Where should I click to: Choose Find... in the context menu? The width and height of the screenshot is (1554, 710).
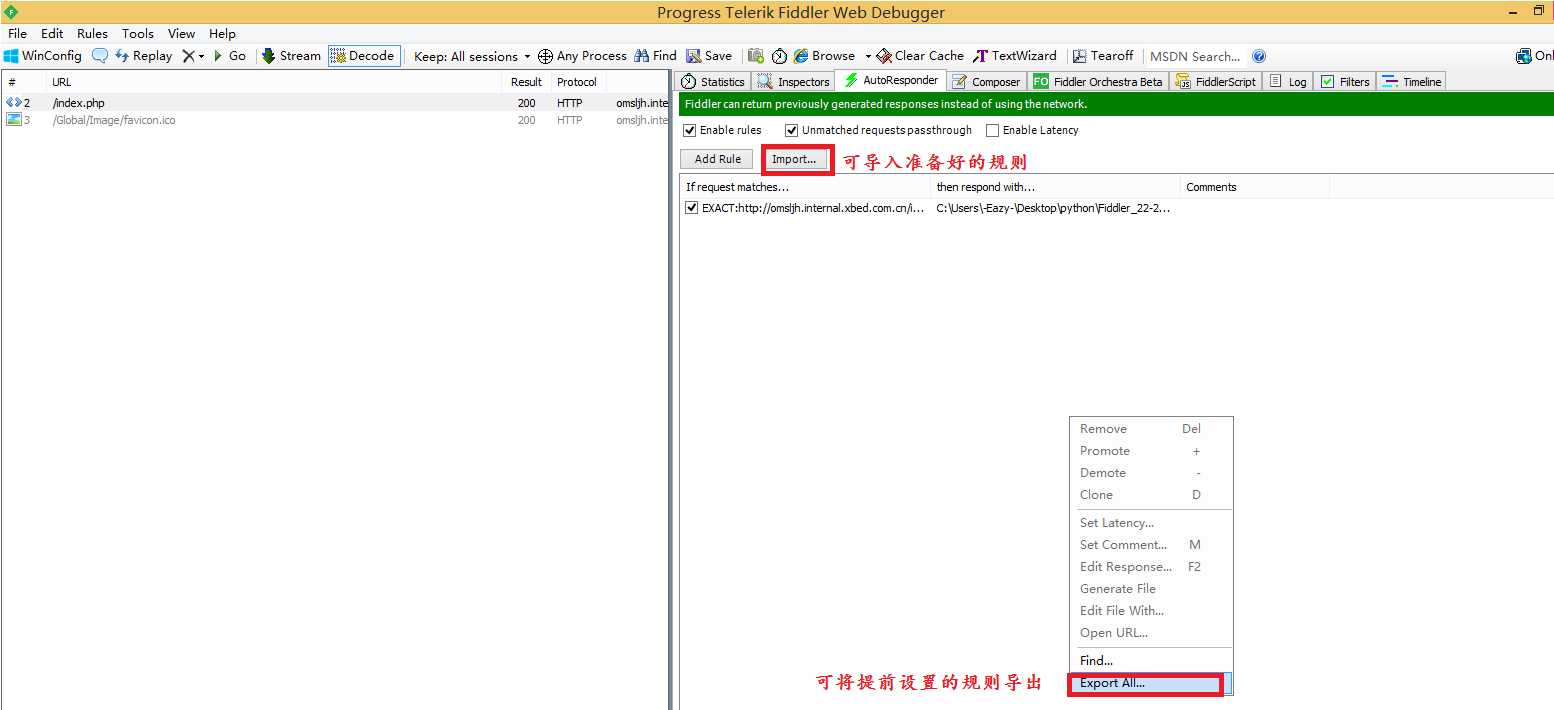click(1151, 661)
